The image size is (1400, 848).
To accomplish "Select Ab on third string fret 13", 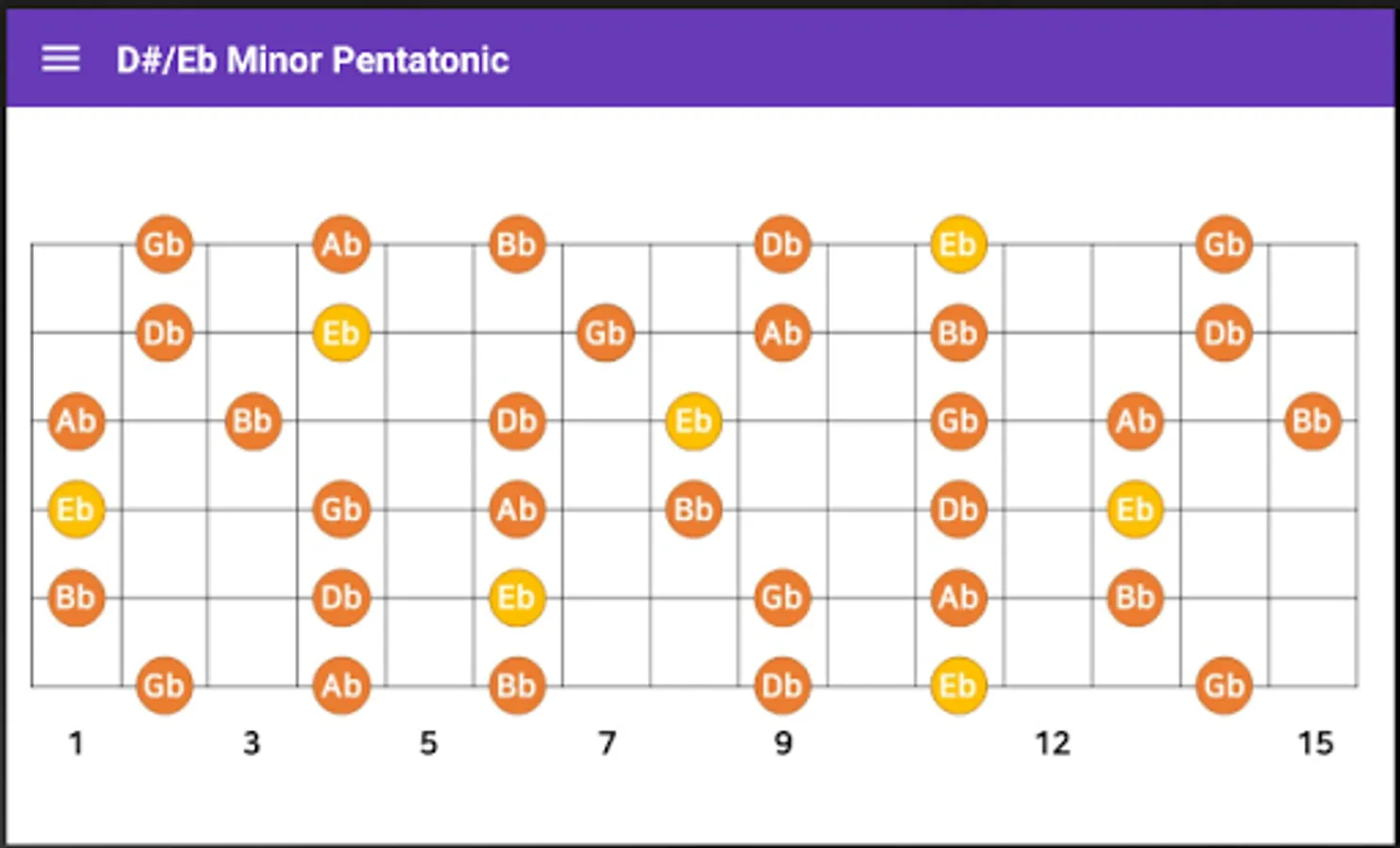I will point(1134,421).
